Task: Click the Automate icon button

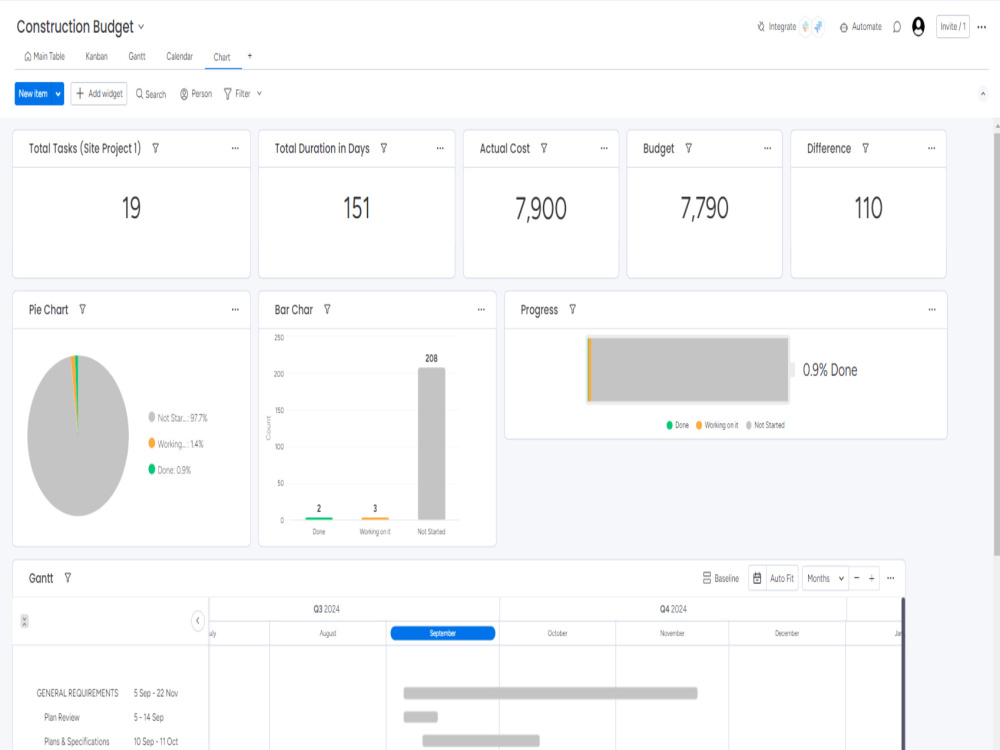Action: tap(860, 27)
